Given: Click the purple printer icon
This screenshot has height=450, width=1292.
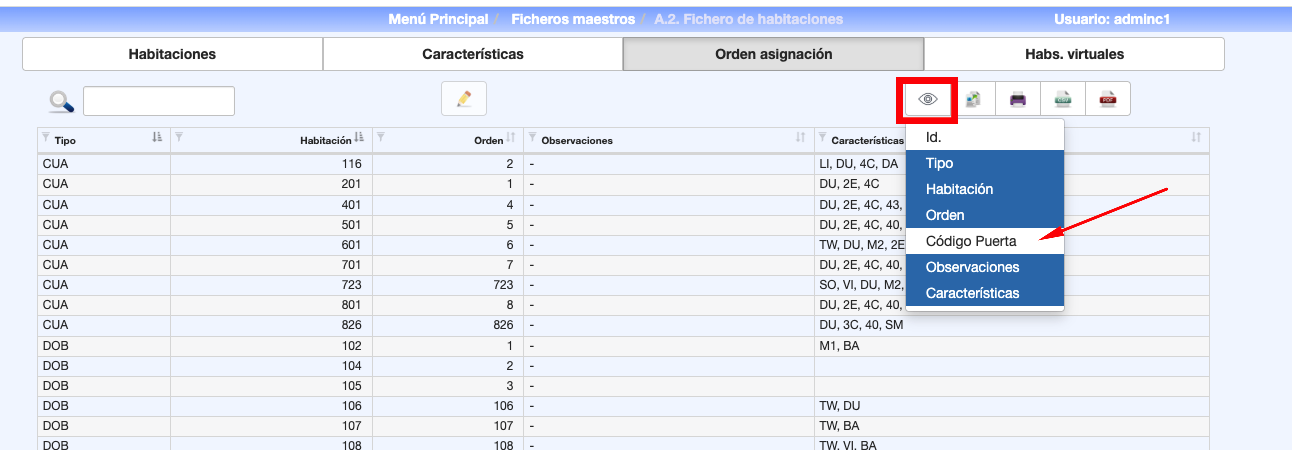Looking at the screenshot, I should coord(1018,99).
